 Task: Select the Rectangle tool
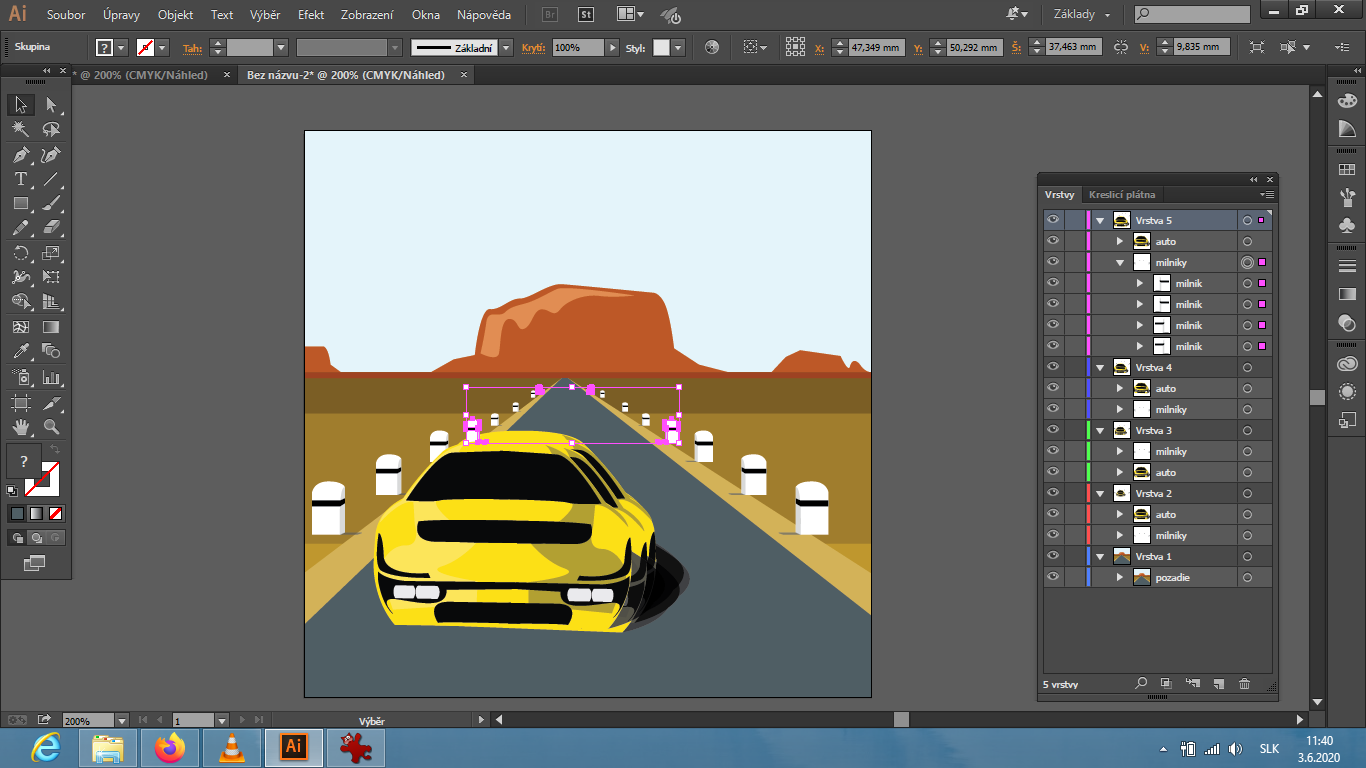point(20,204)
